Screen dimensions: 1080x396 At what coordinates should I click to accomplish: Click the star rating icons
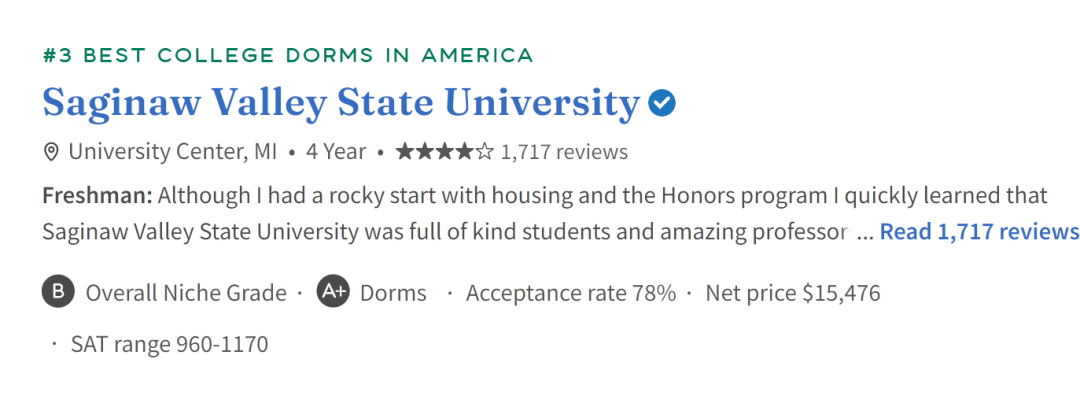pos(445,152)
